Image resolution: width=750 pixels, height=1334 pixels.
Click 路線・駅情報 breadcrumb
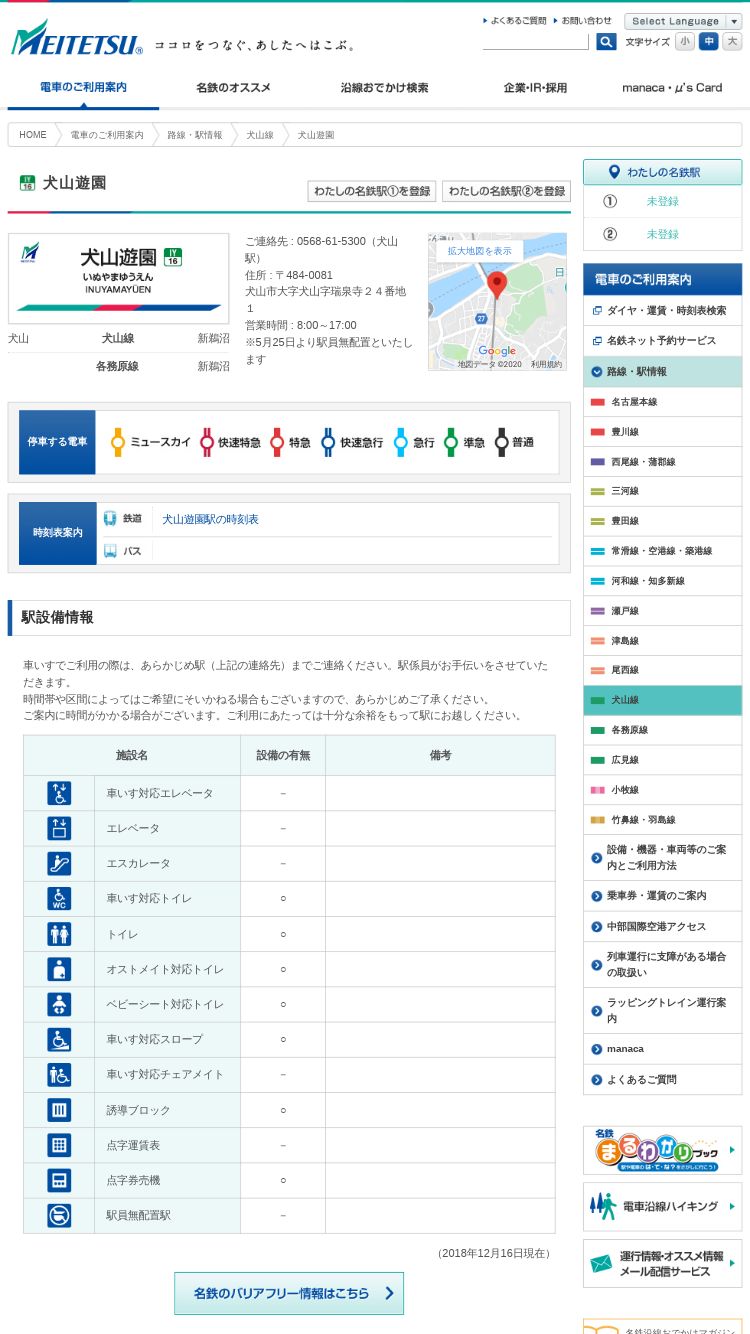pyautogui.click(x=195, y=135)
